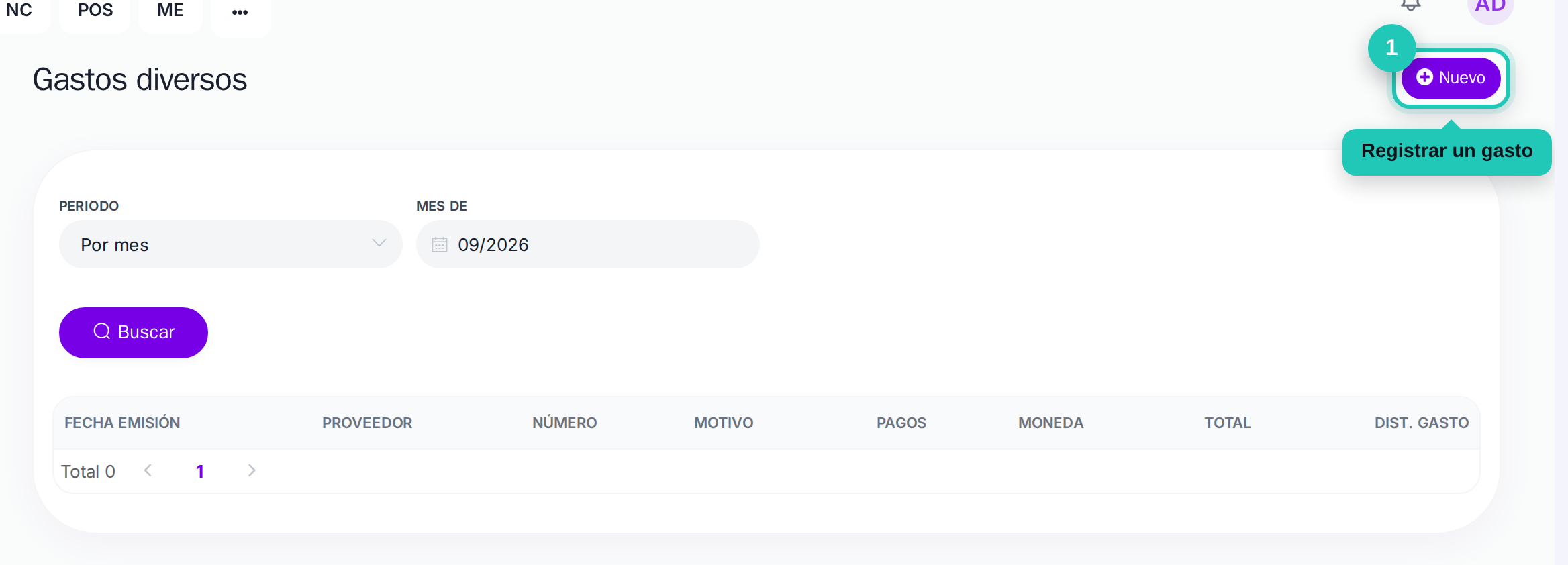Click the Proveedor column header
1568x565 pixels.
367,423
